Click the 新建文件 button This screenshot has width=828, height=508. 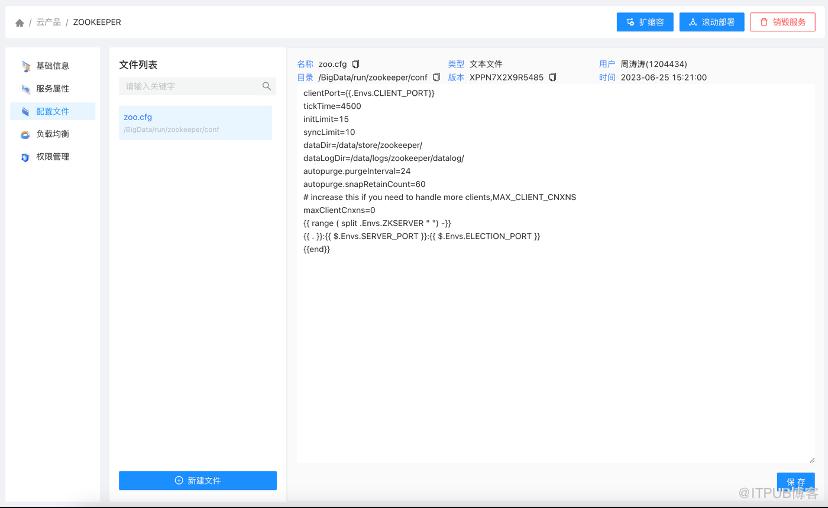[197, 481]
